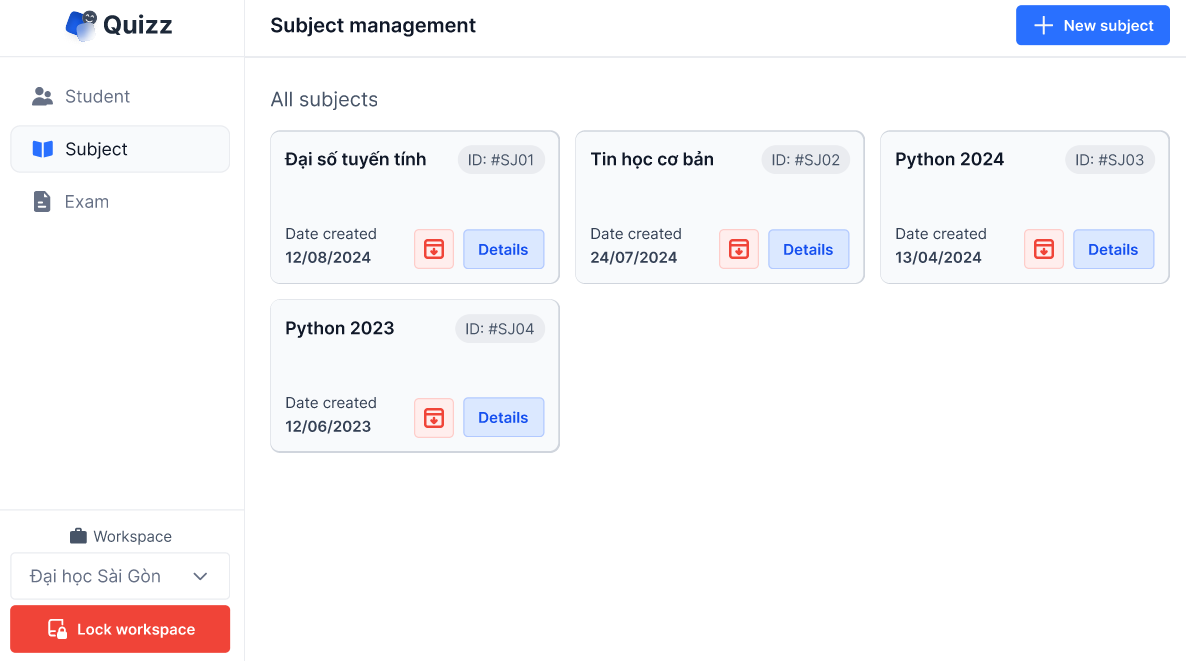This screenshot has height=661, width=1186.
Task: Click the Workspace briefcase icon
Action: (78, 537)
